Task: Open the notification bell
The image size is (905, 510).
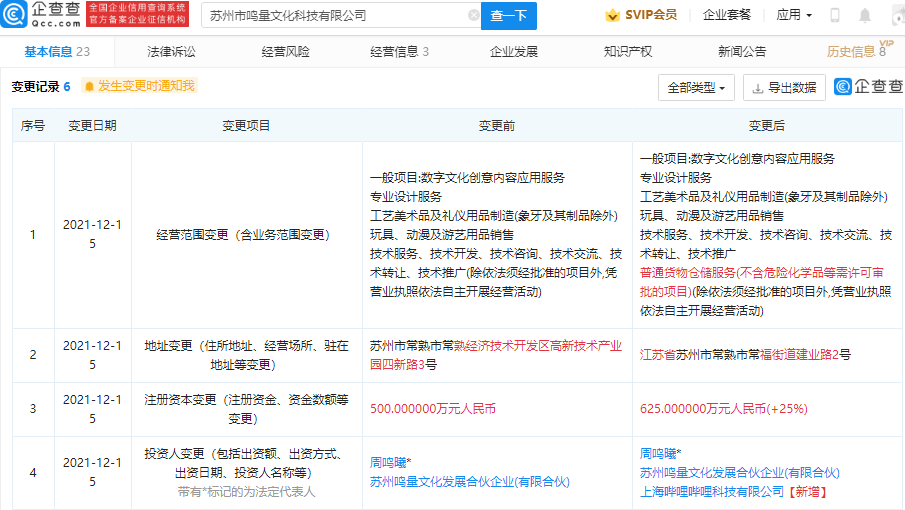Action: coord(864,16)
